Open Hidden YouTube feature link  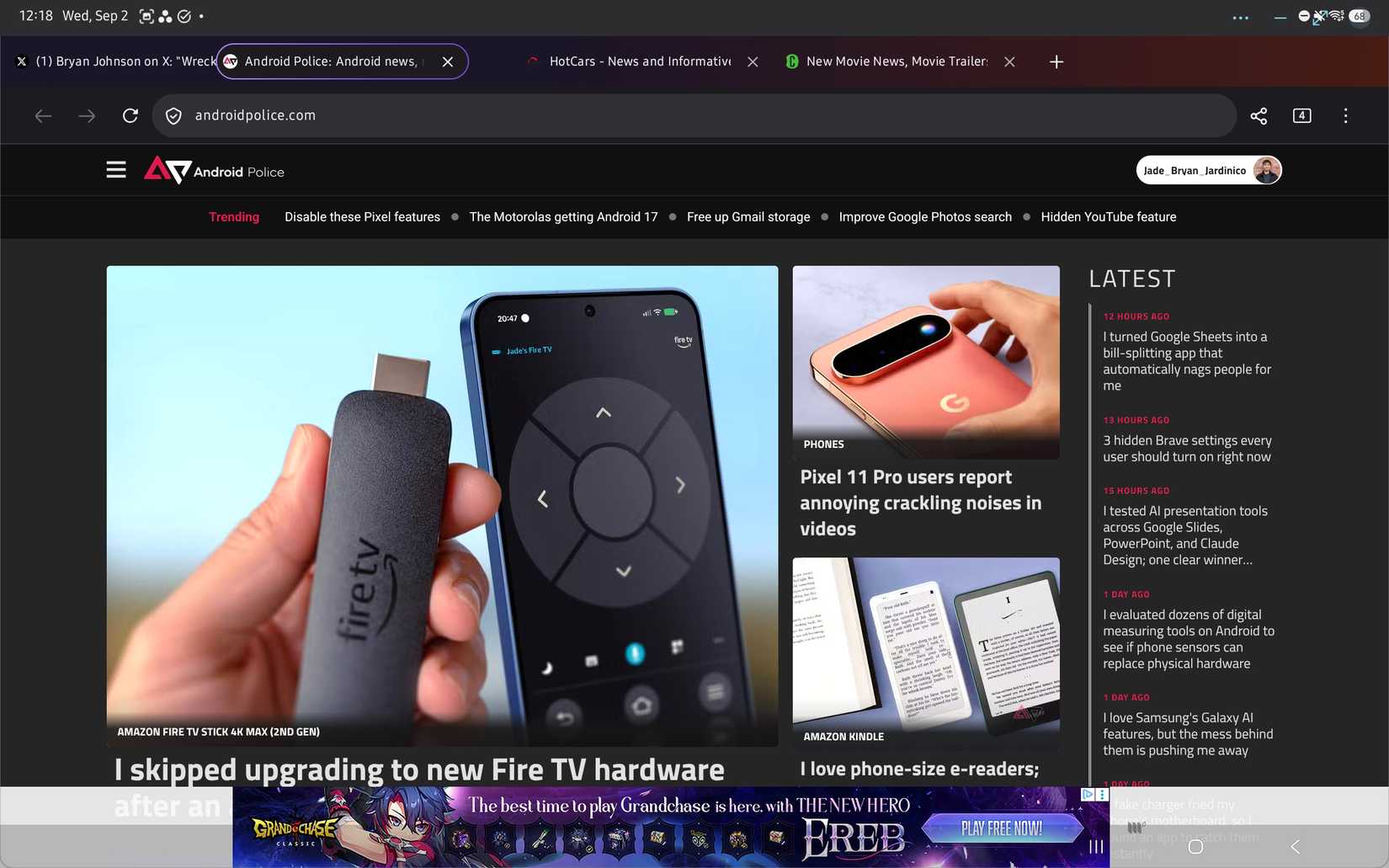click(x=1109, y=216)
